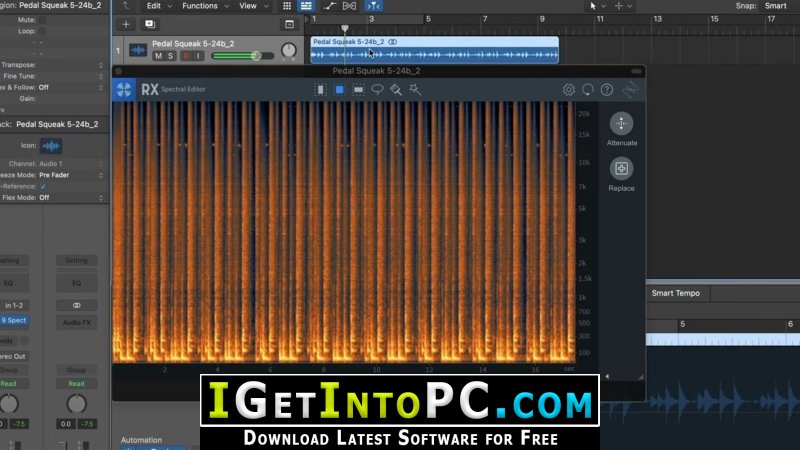Screen dimensions: 800x450
Task: Solo the Pedal Squeak track with S
Action: coord(170,56)
